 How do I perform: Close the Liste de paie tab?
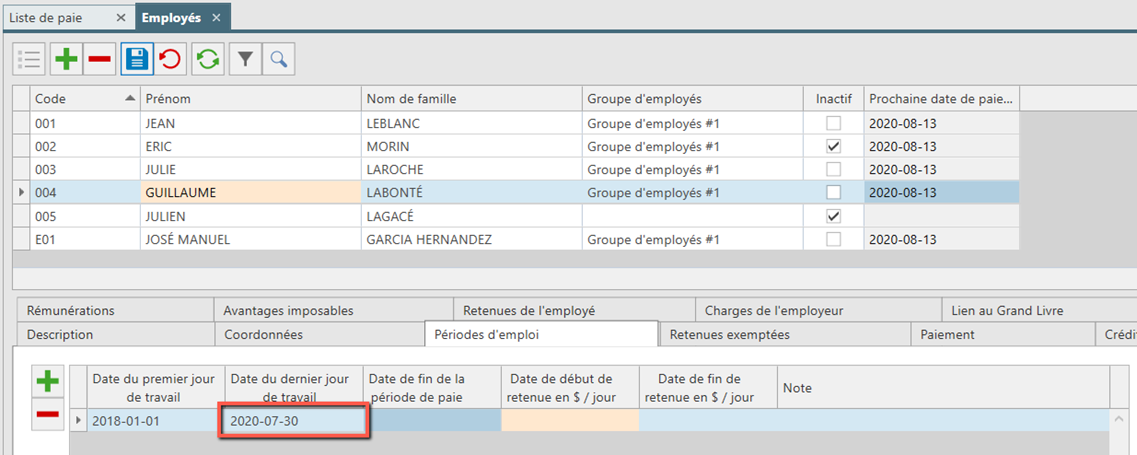click(x=120, y=17)
